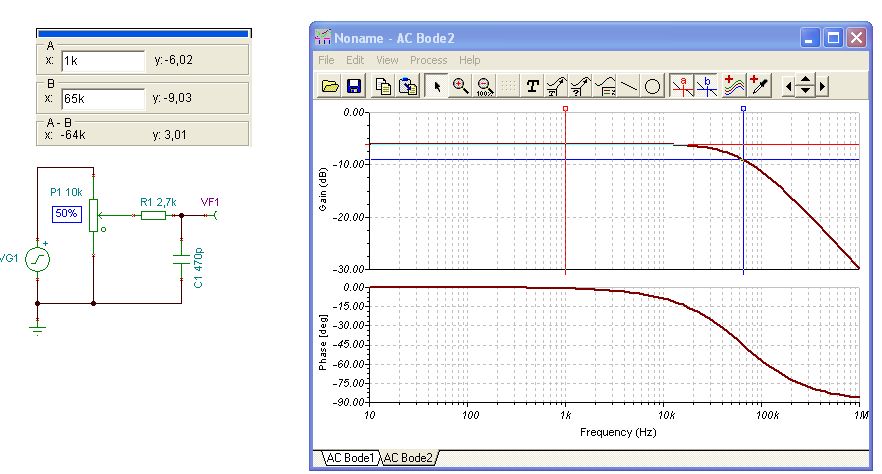882x474 pixels.
Task: Click the cursor B x-value field showing 65k
Action: (x=103, y=99)
